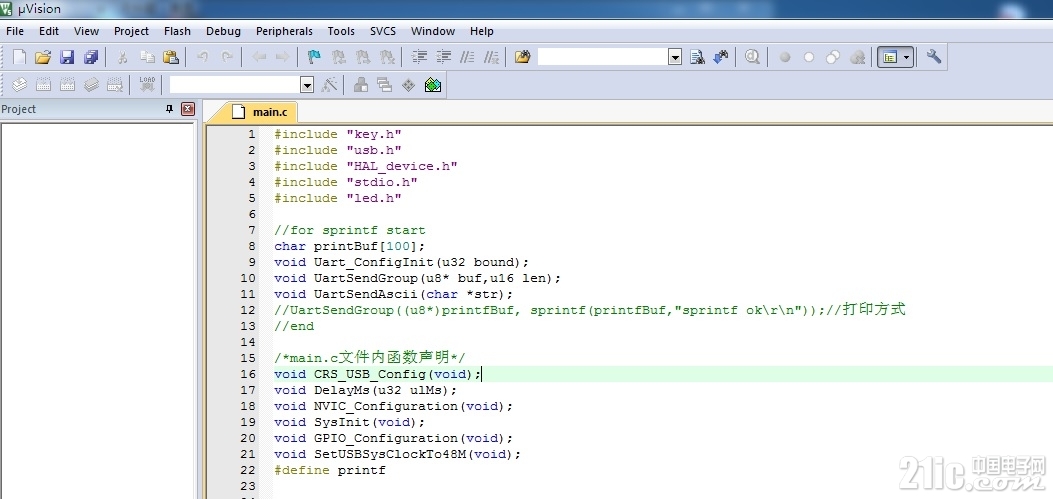This screenshot has height=499, width=1053.
Task: Open the Flash menu
Action: (177, 31)
